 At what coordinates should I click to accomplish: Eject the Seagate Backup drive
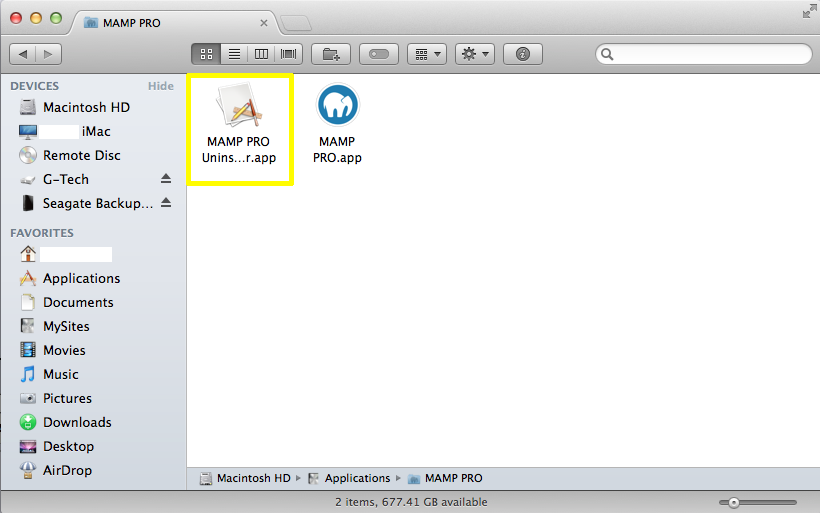point(166,203)
